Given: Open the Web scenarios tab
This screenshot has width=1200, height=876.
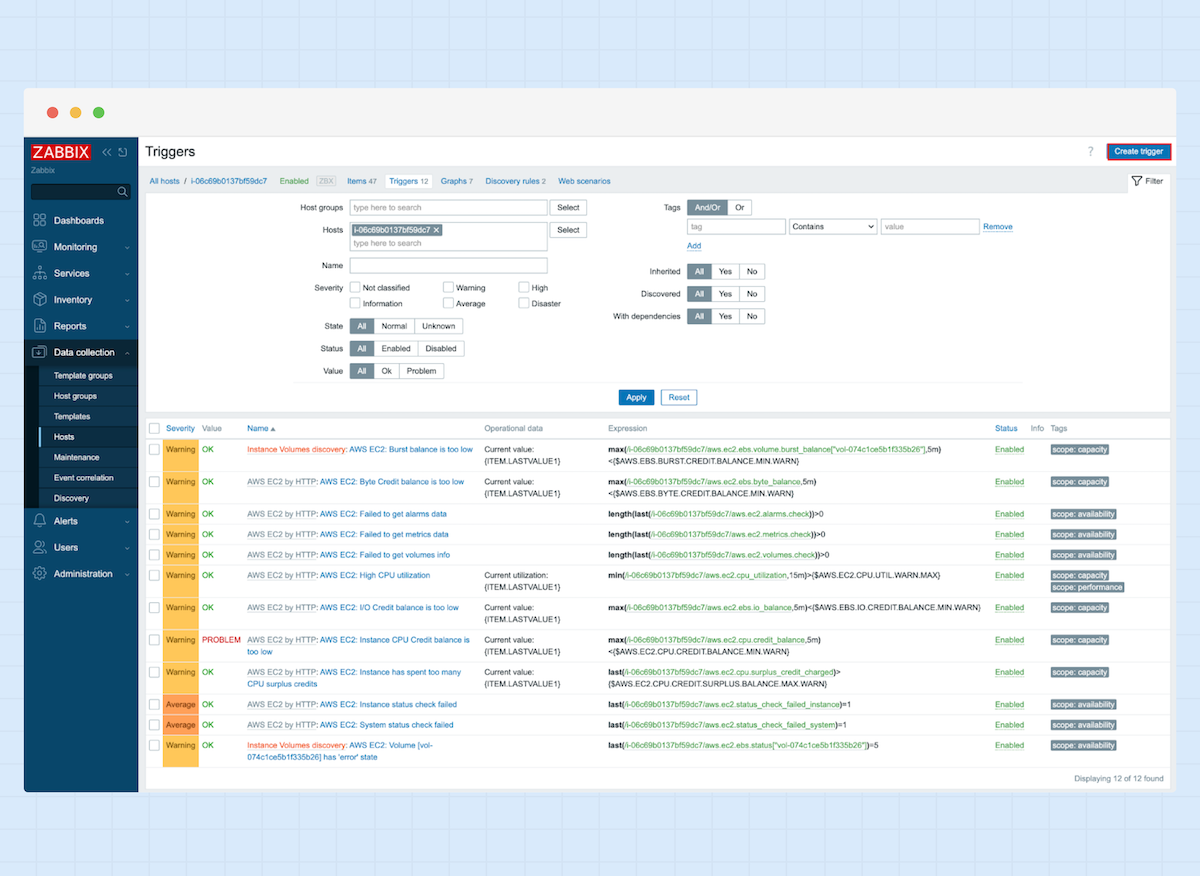Looking at the screenshot, I should coord(584,181).
